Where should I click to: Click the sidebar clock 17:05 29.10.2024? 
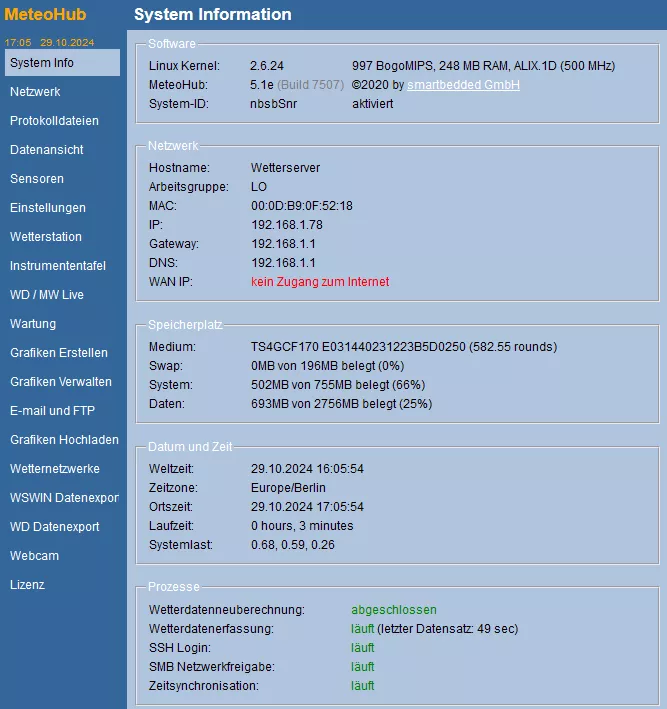point(49,43)
